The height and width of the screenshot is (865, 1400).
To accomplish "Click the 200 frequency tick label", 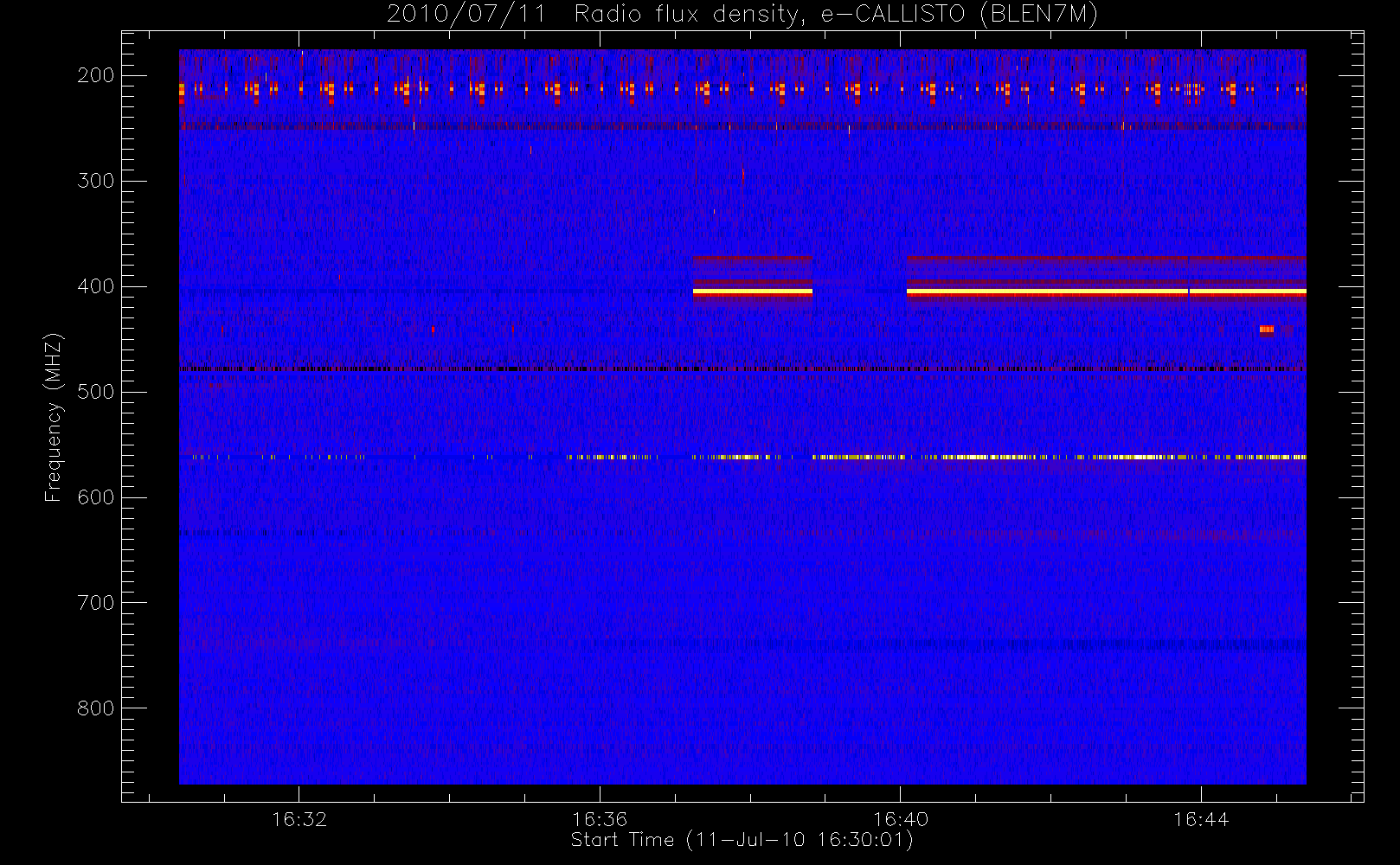I will coord(96,75).
